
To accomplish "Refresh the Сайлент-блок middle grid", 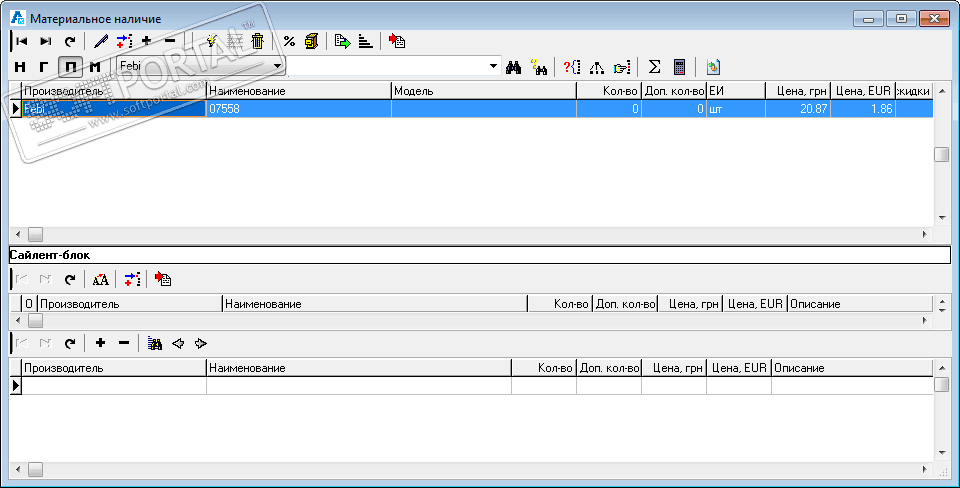I will coord(70,280).
